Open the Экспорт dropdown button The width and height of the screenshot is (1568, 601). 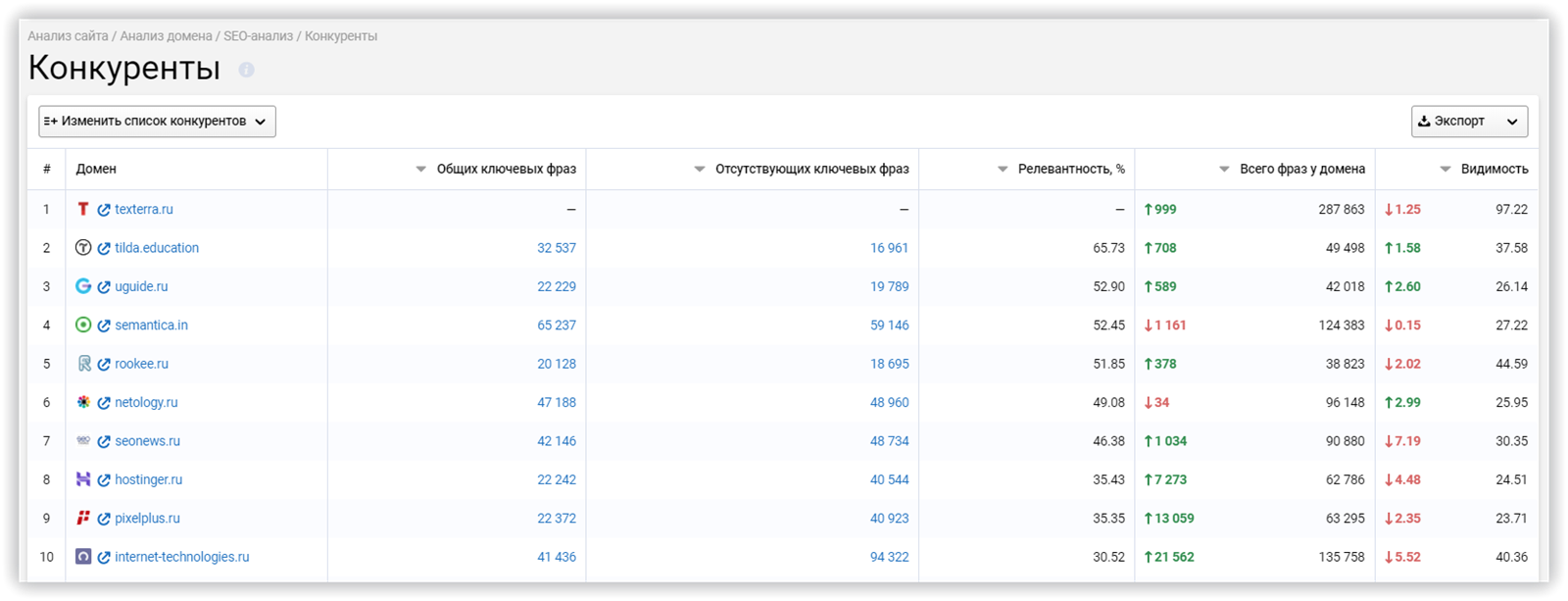click(1469, 122)
